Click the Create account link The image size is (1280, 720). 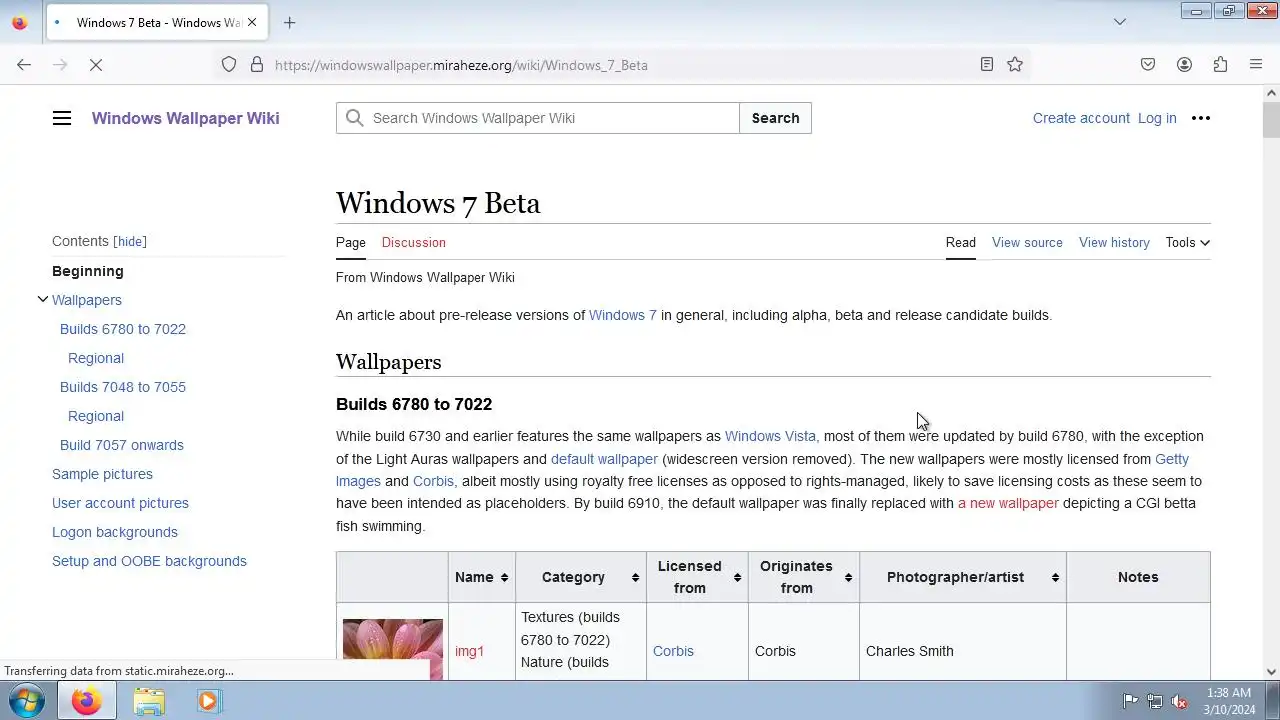coord(1081,118)
